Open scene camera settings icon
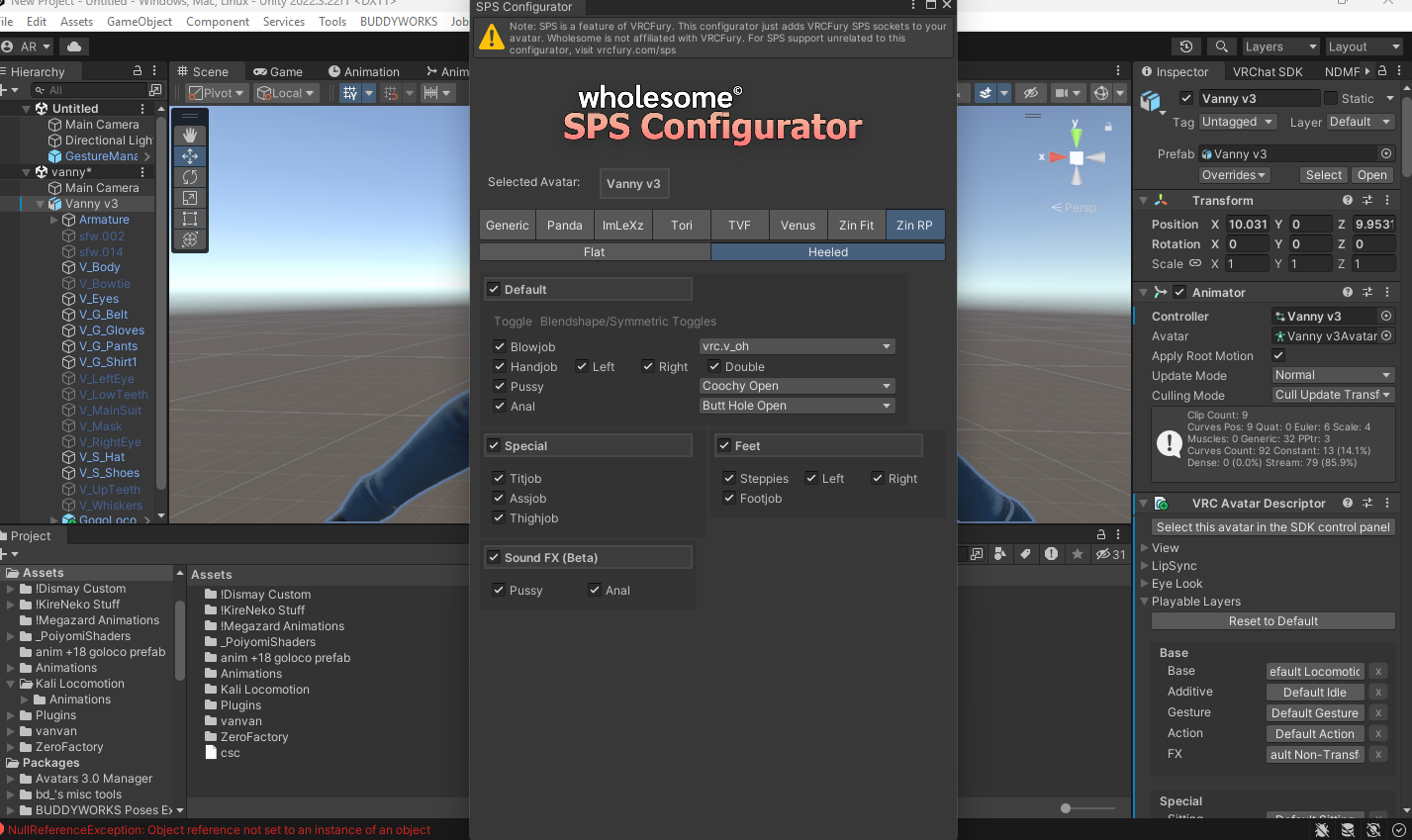 click(1062, 93)
